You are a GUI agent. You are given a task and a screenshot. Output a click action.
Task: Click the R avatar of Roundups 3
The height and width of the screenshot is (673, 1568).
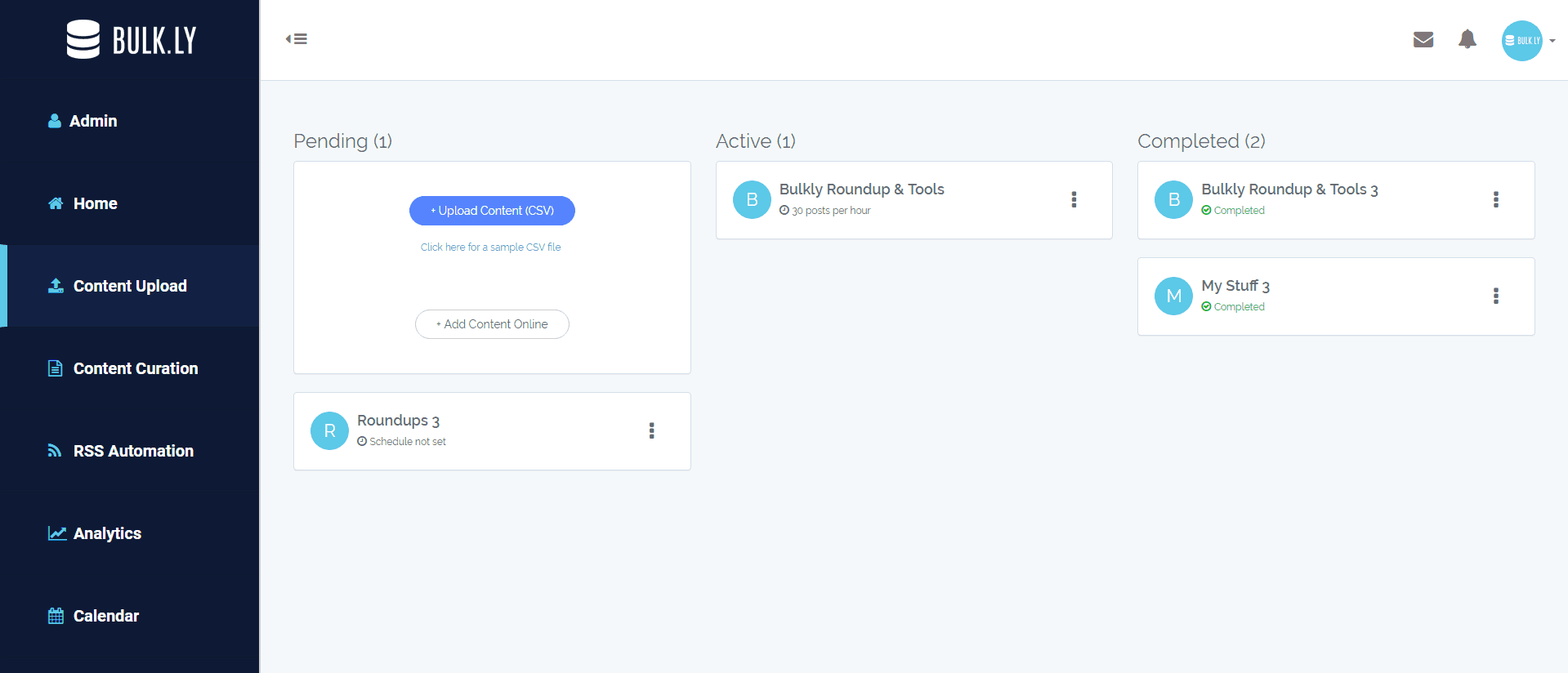(x=329, y=431)
